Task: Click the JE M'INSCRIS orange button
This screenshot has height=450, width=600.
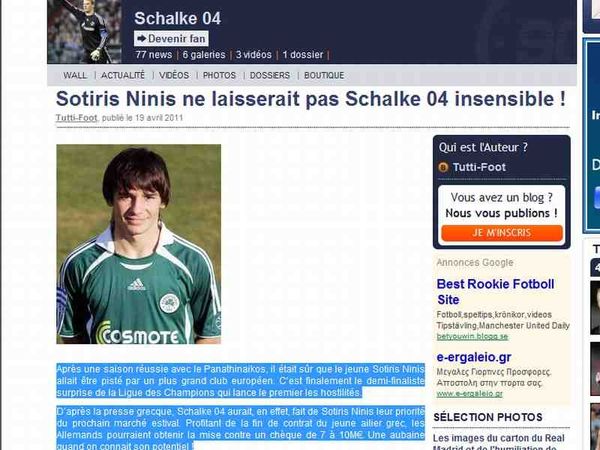Action: (502, 233)
